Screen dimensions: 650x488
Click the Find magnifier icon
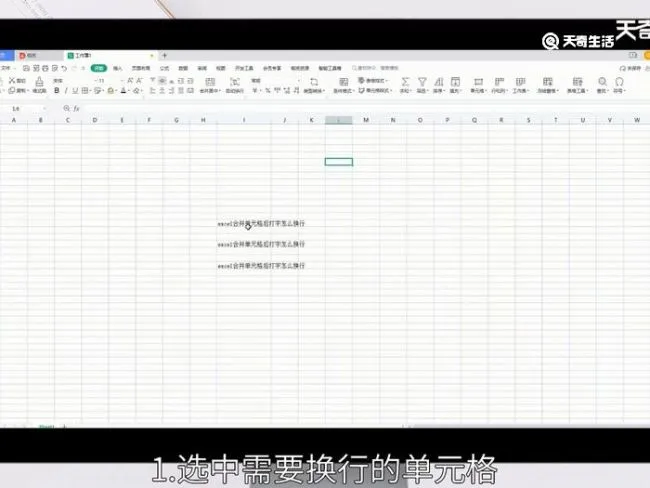coord(602,84)
